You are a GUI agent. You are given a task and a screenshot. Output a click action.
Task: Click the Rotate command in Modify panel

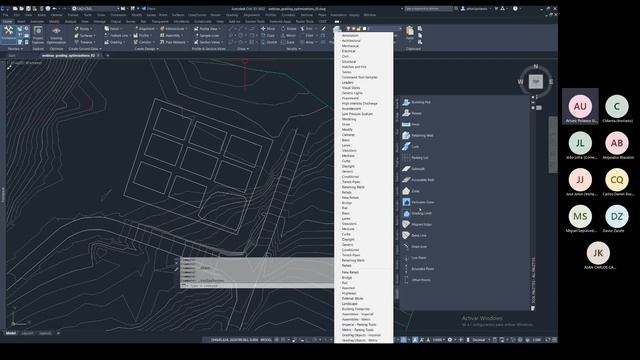click(x=289, y=29)
